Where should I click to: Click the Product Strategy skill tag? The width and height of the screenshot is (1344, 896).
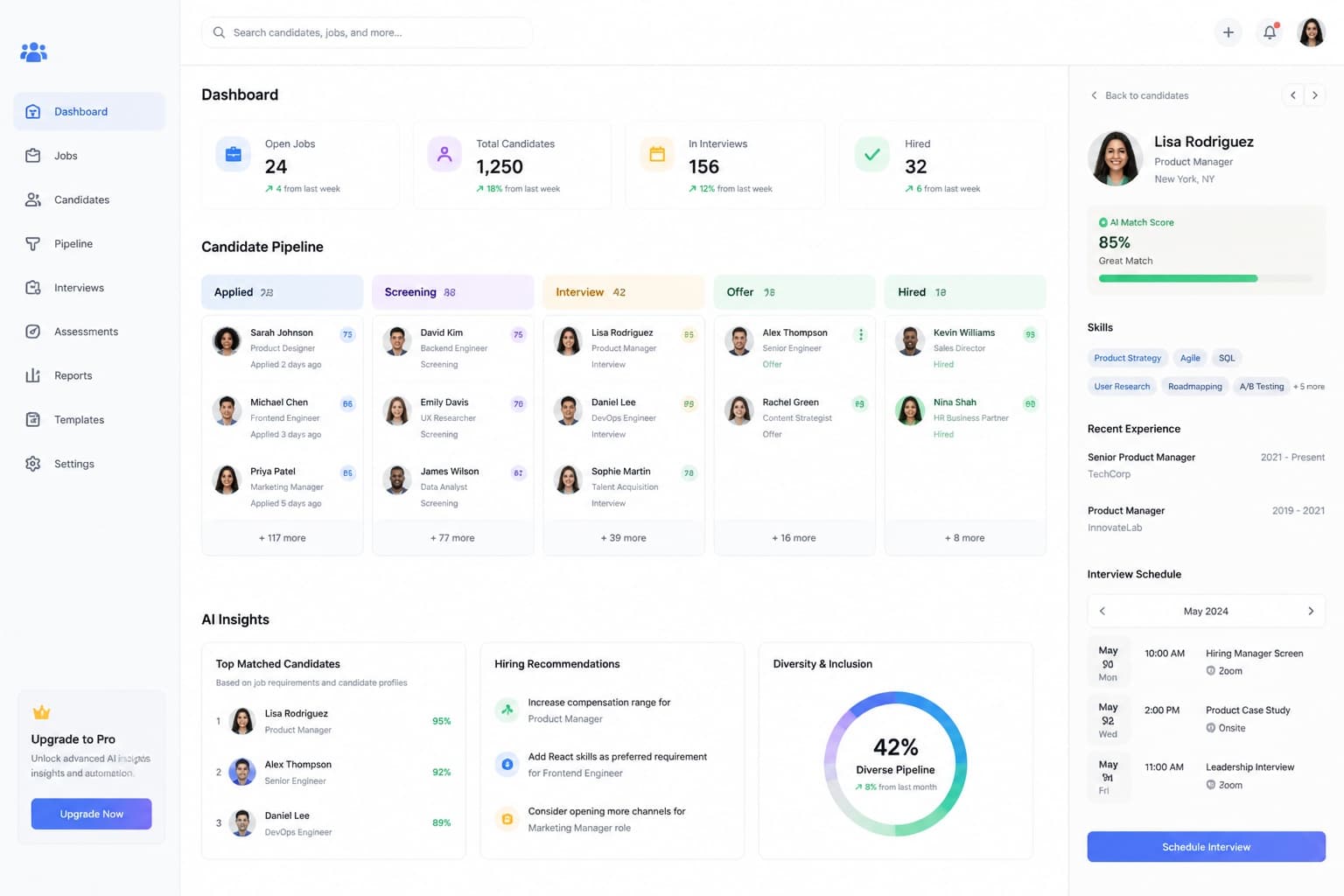tap(1127, 358)
